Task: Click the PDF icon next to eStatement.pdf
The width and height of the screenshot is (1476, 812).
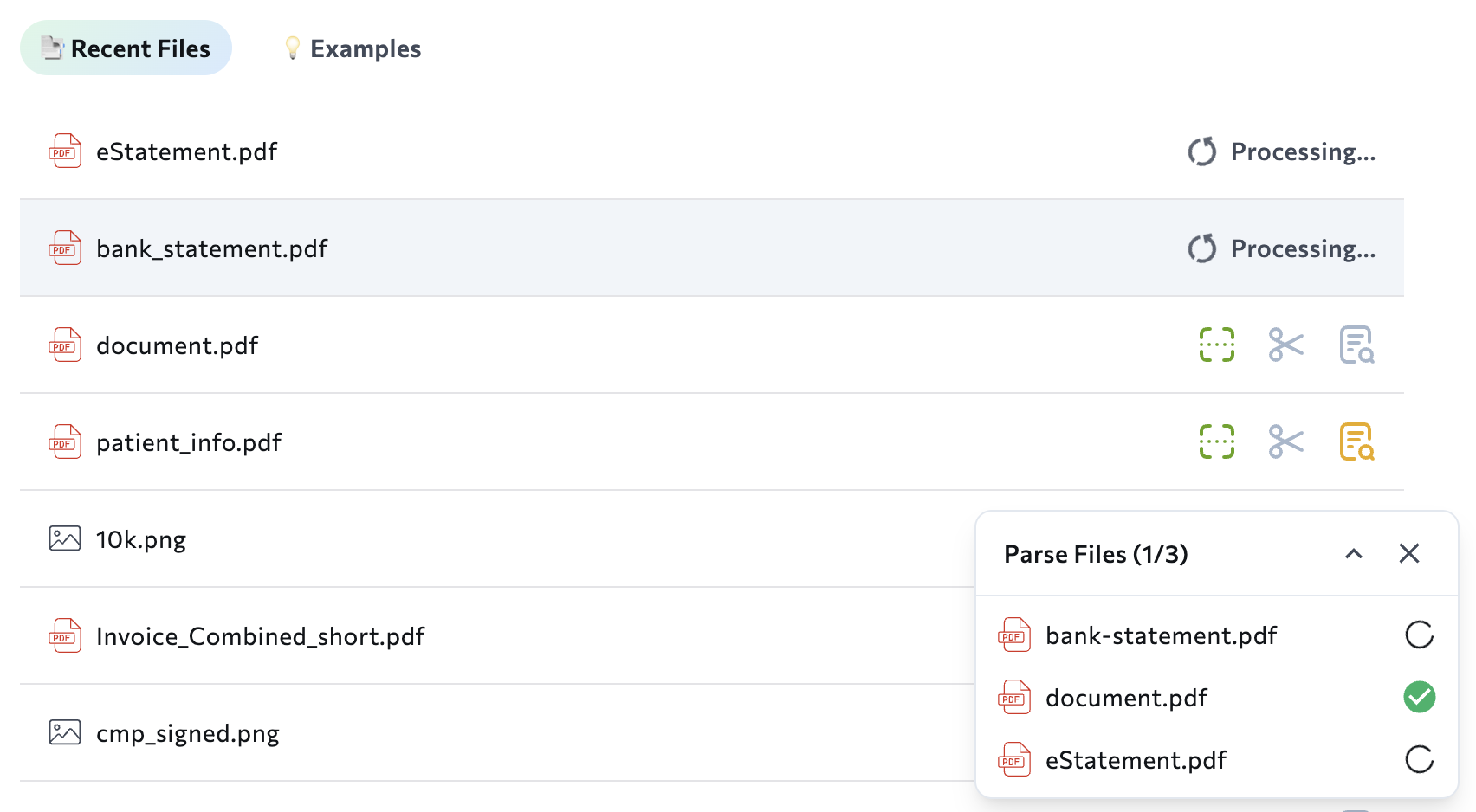Action: tap(63, 151)
